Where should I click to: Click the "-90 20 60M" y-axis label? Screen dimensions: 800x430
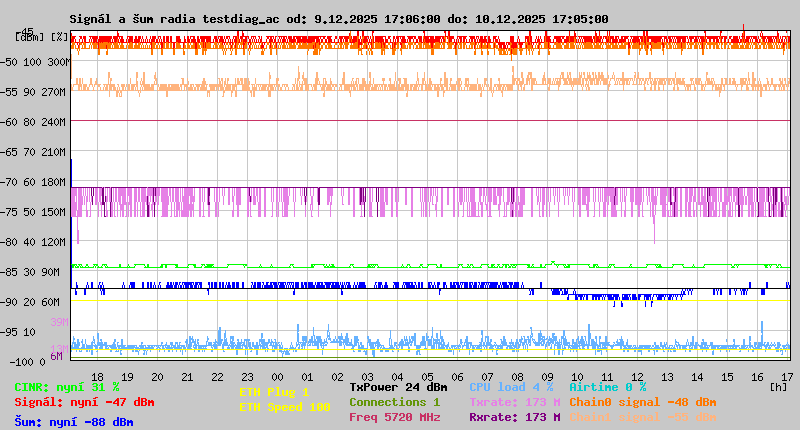31,302
